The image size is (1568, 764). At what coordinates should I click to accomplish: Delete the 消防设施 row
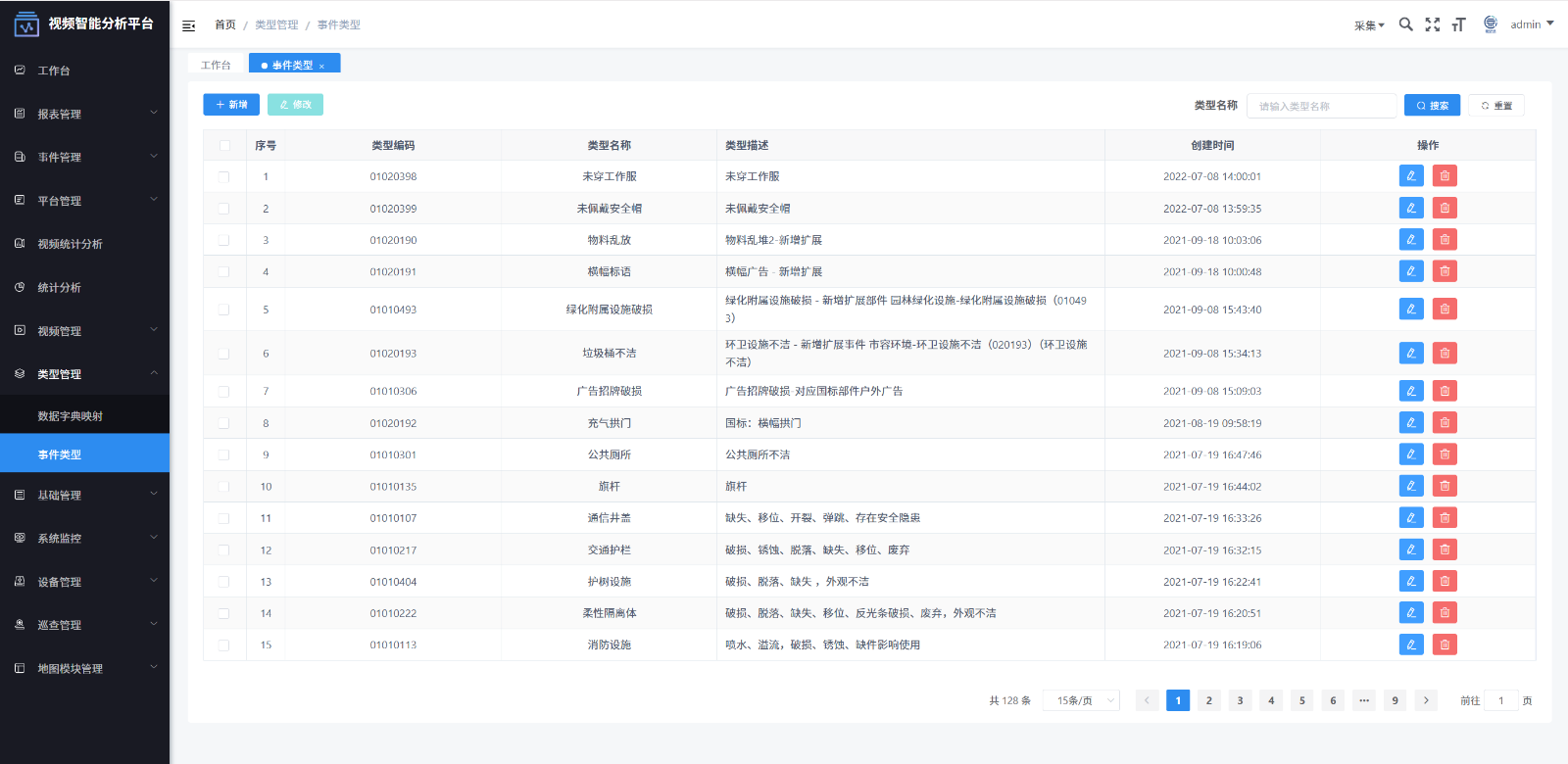(1444, 645)
